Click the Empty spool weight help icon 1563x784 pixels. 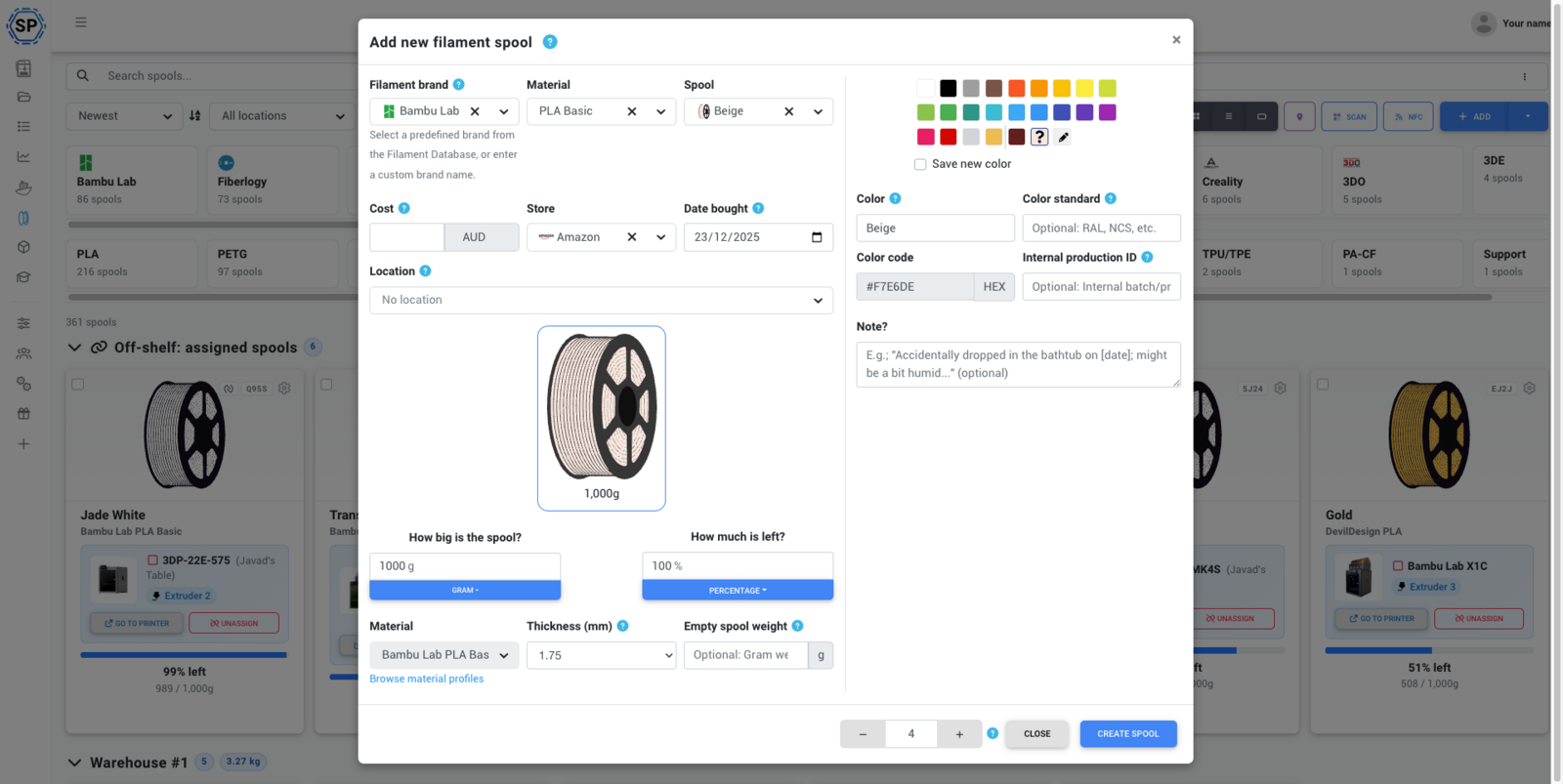[797, 626]
